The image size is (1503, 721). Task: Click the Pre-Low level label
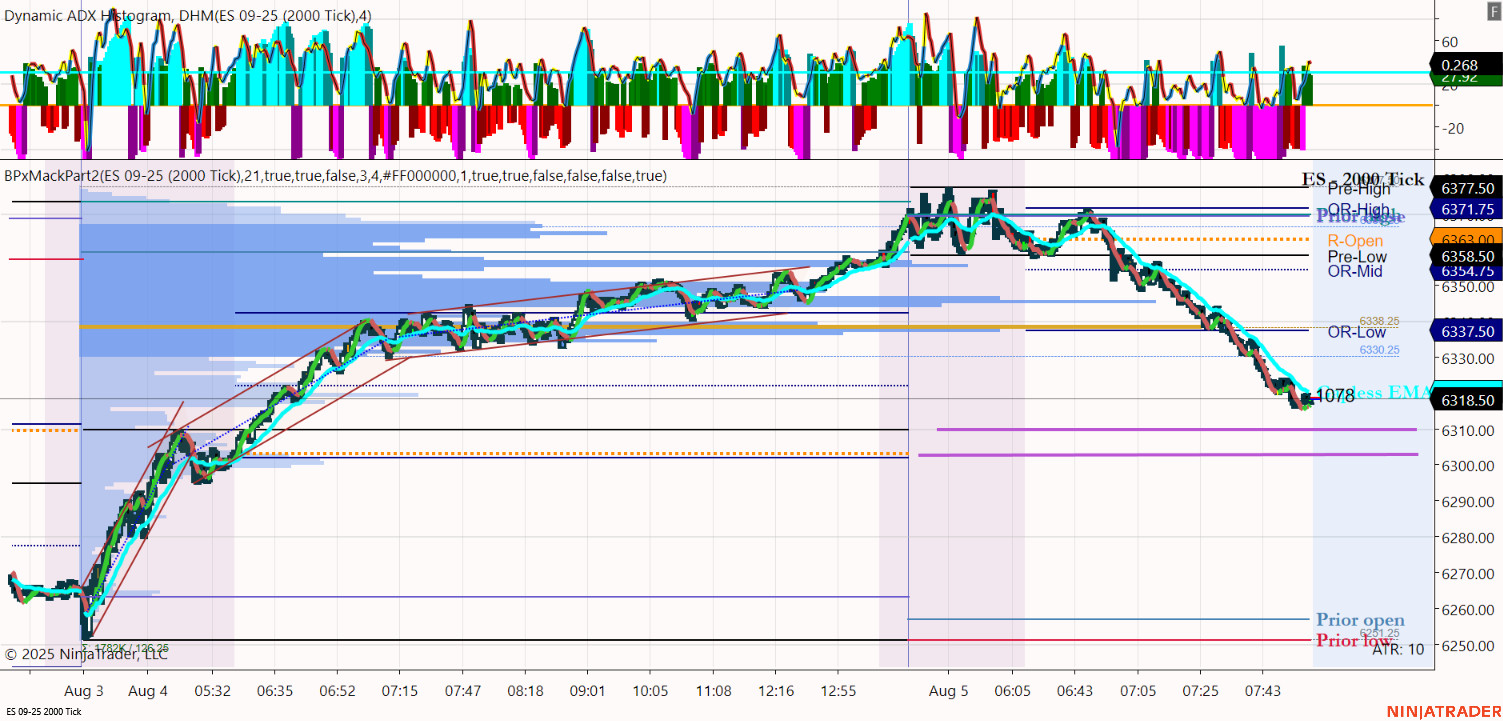point(1357,256)
